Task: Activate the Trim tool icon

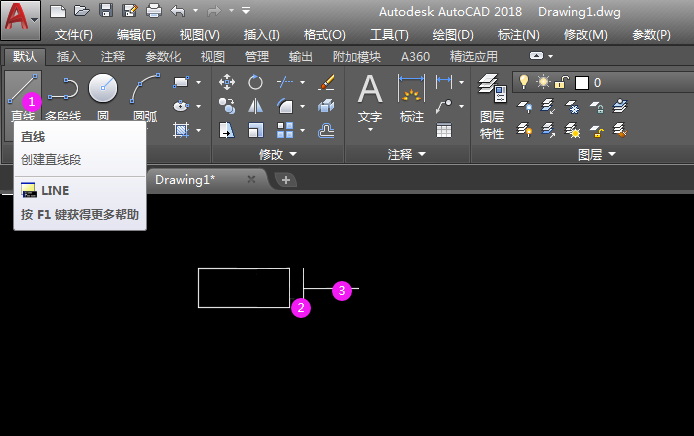Action: point(285,82)
